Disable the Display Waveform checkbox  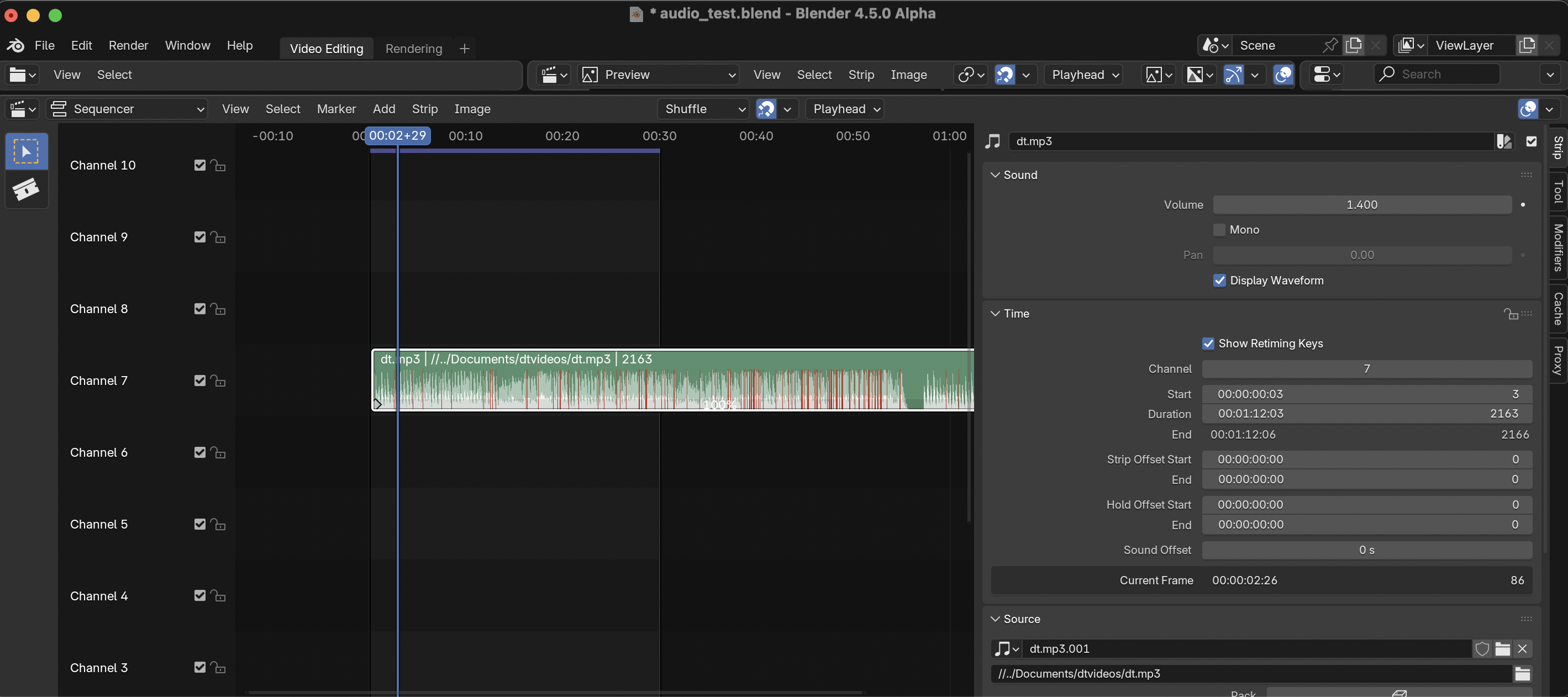[x=1219, y=280]
